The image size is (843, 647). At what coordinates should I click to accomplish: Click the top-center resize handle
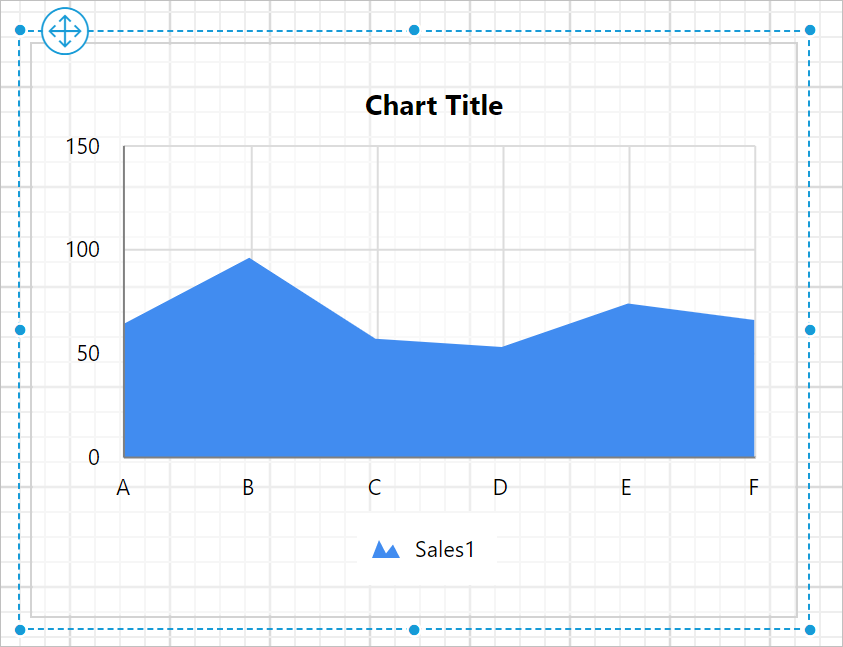tap(413, 31)
